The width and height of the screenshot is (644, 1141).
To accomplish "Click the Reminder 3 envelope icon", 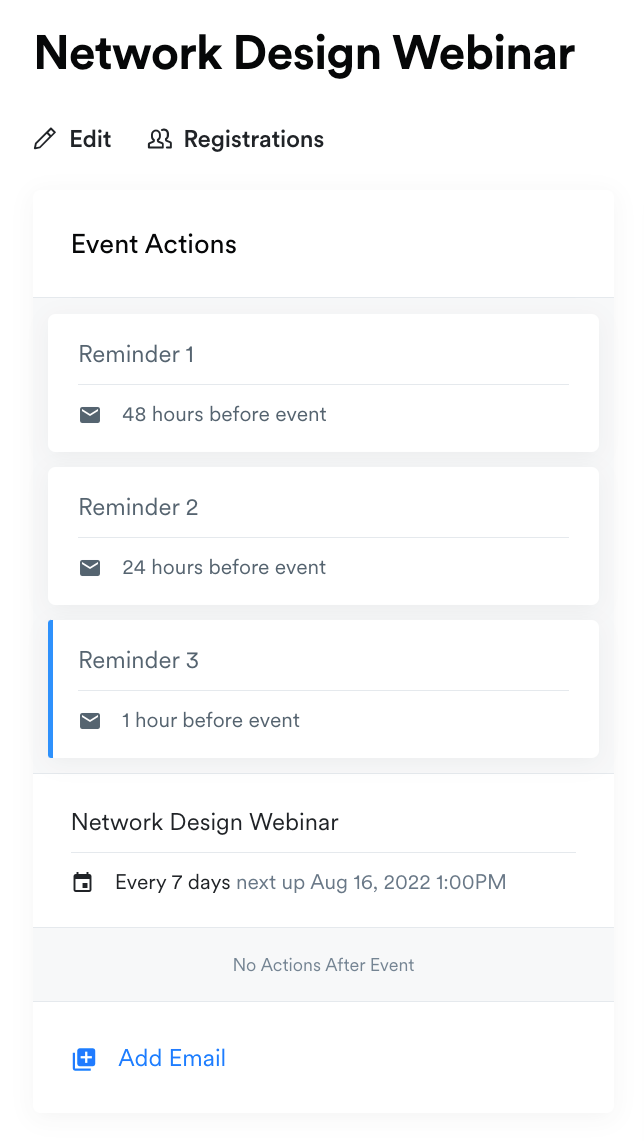I will pos(90,720).
